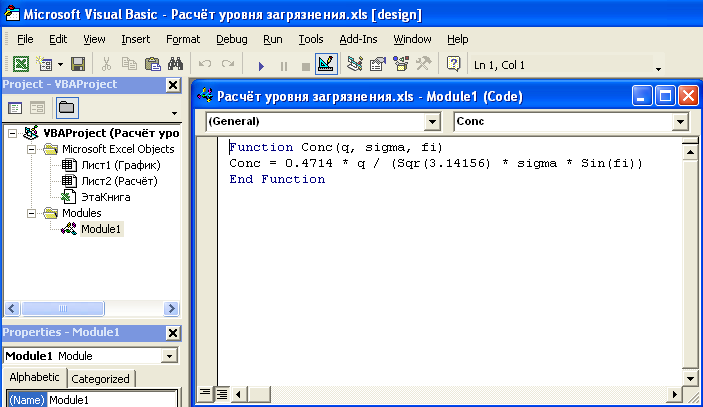Open Insert object dropdown arrow in toolbar

coord(60,65)
